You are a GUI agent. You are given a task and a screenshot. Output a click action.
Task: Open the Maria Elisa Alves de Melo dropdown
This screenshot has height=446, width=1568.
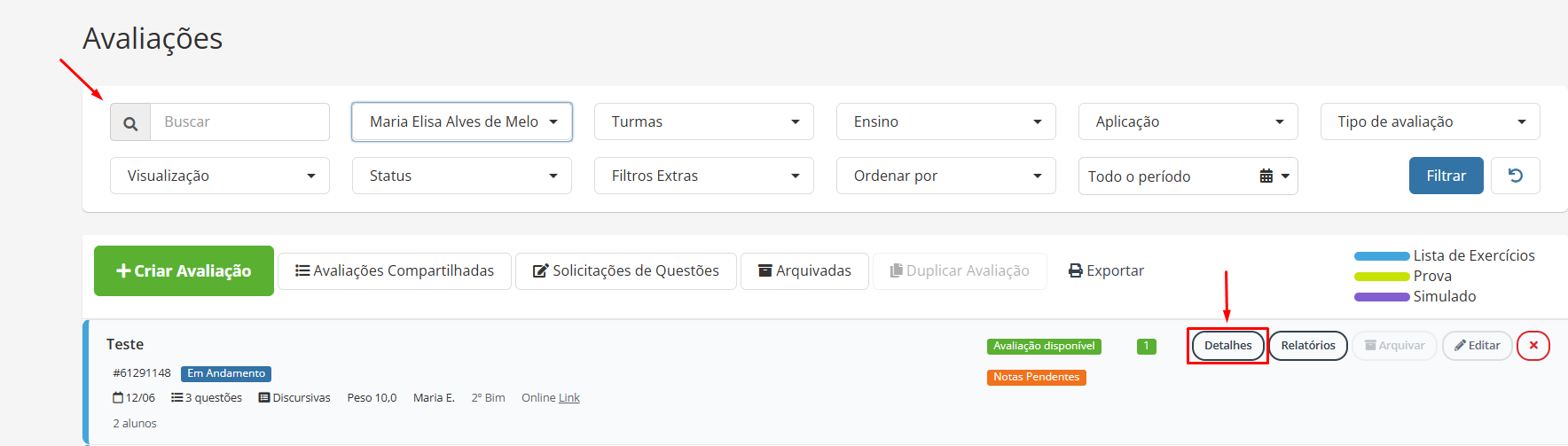[462, 122]
